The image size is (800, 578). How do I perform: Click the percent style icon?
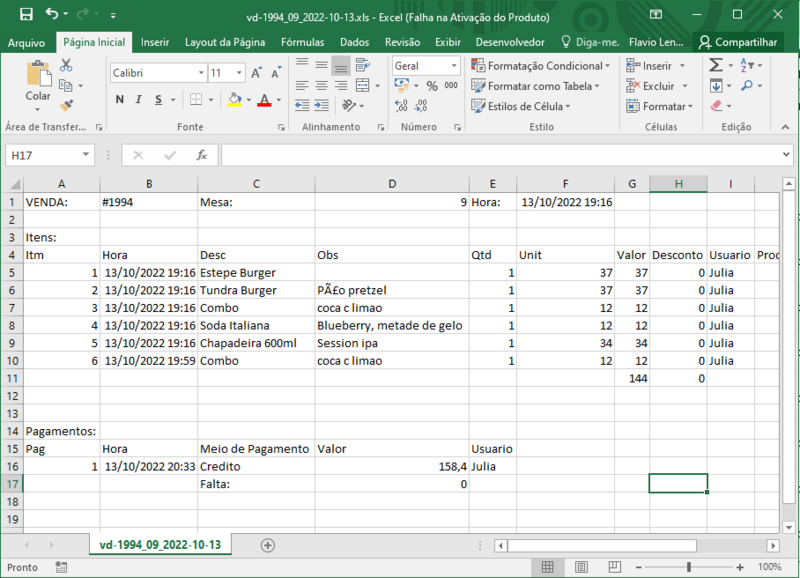pos(432,86)
